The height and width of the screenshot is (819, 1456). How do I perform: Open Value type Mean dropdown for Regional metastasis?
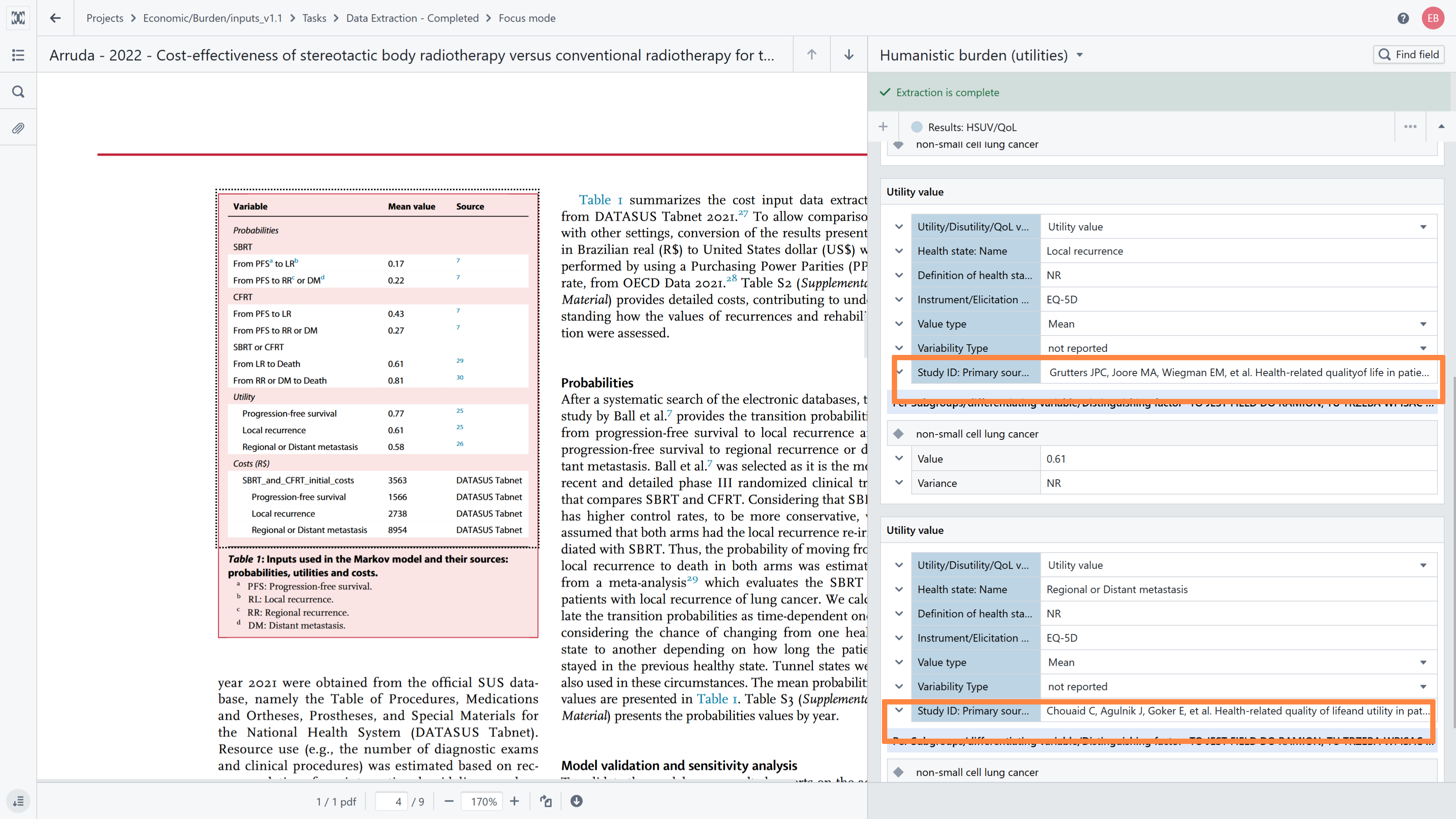coord(1239,662)
